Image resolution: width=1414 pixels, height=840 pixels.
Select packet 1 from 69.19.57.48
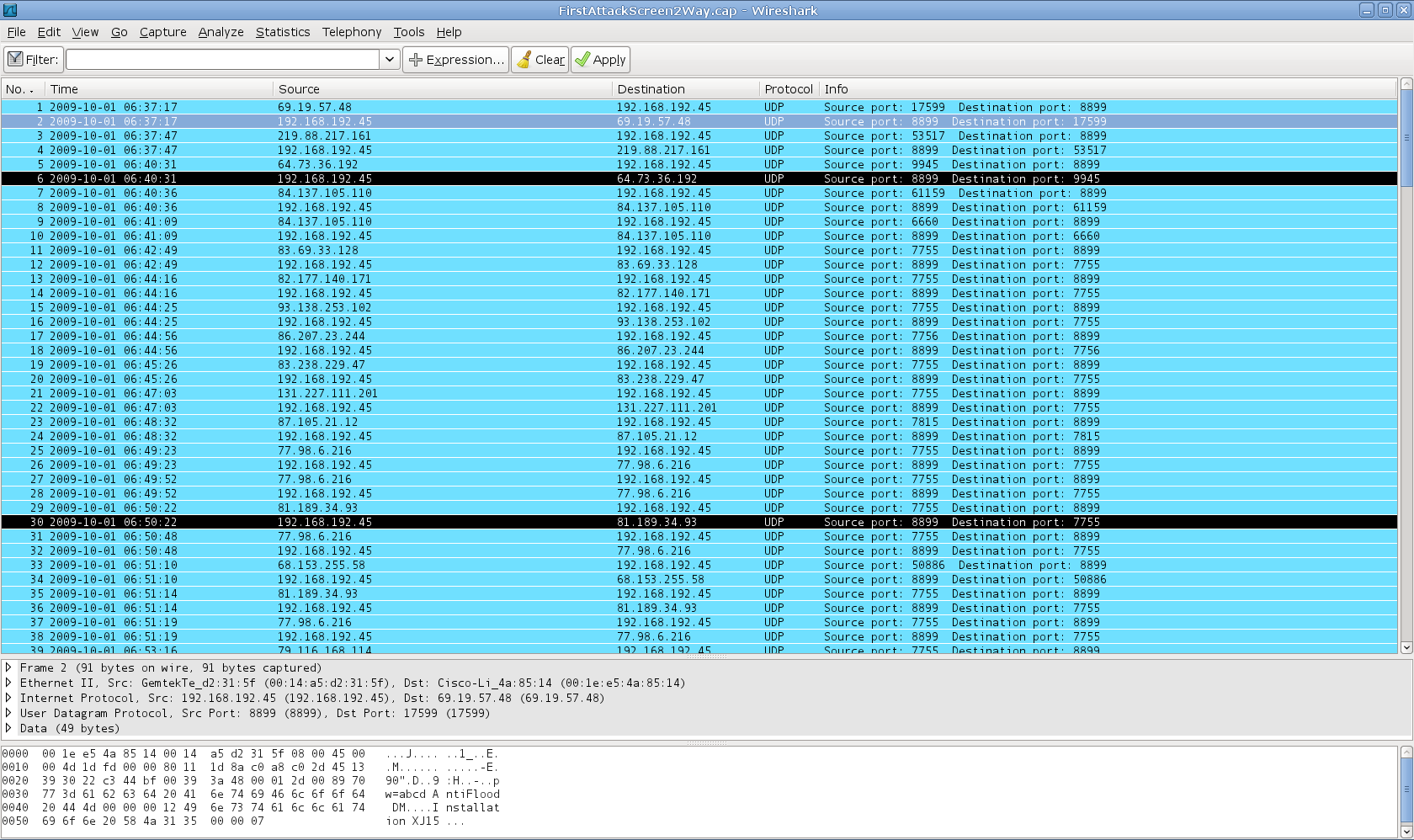699,107
